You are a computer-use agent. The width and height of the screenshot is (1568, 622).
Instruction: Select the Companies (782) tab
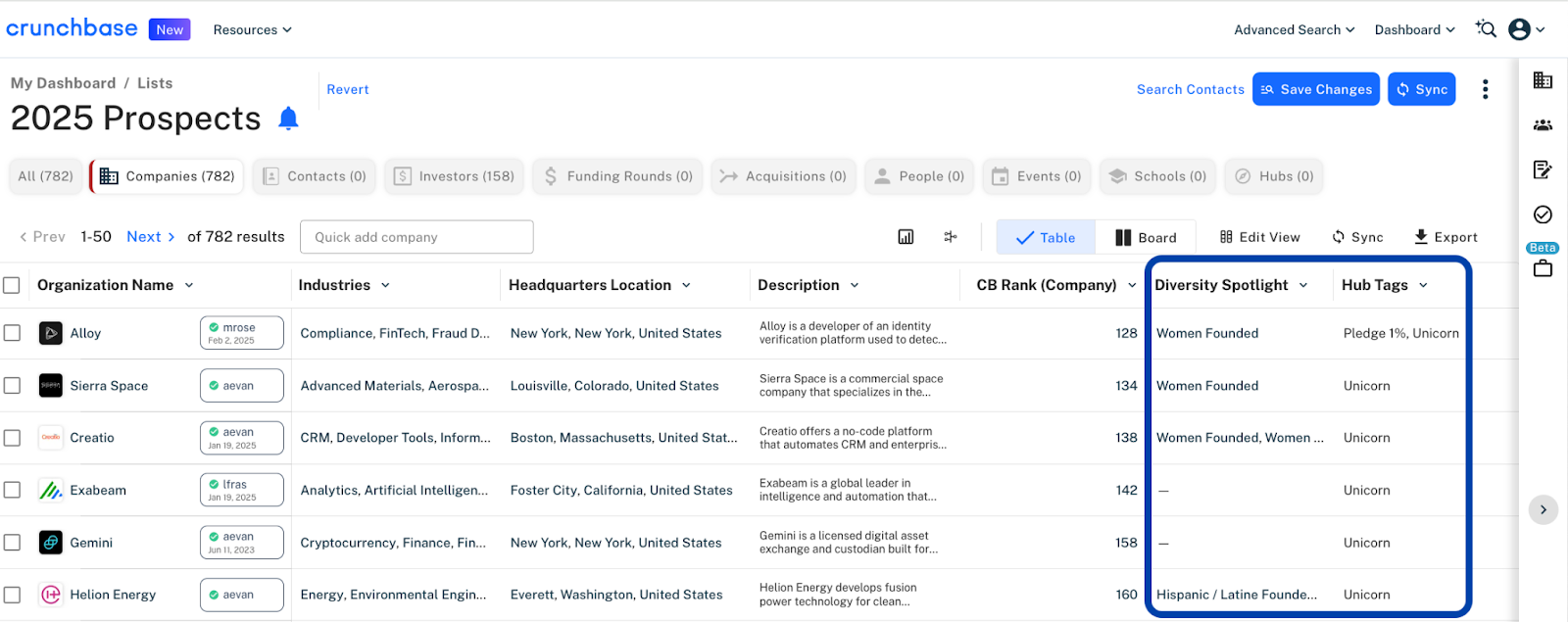click(x=167, y=176)
